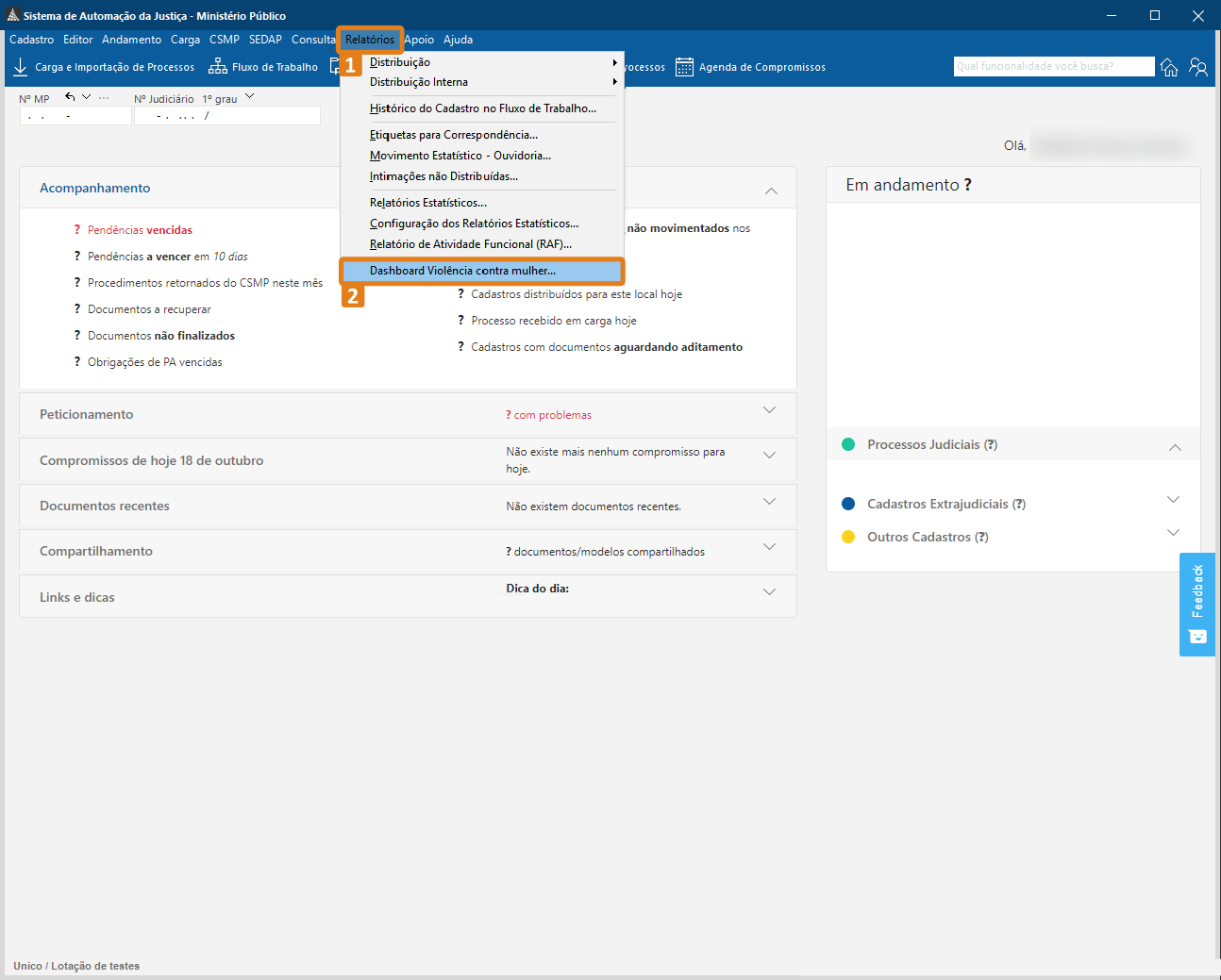1221x980 pixels.
Task: Click the Nº MP input field
Action: 75,115
